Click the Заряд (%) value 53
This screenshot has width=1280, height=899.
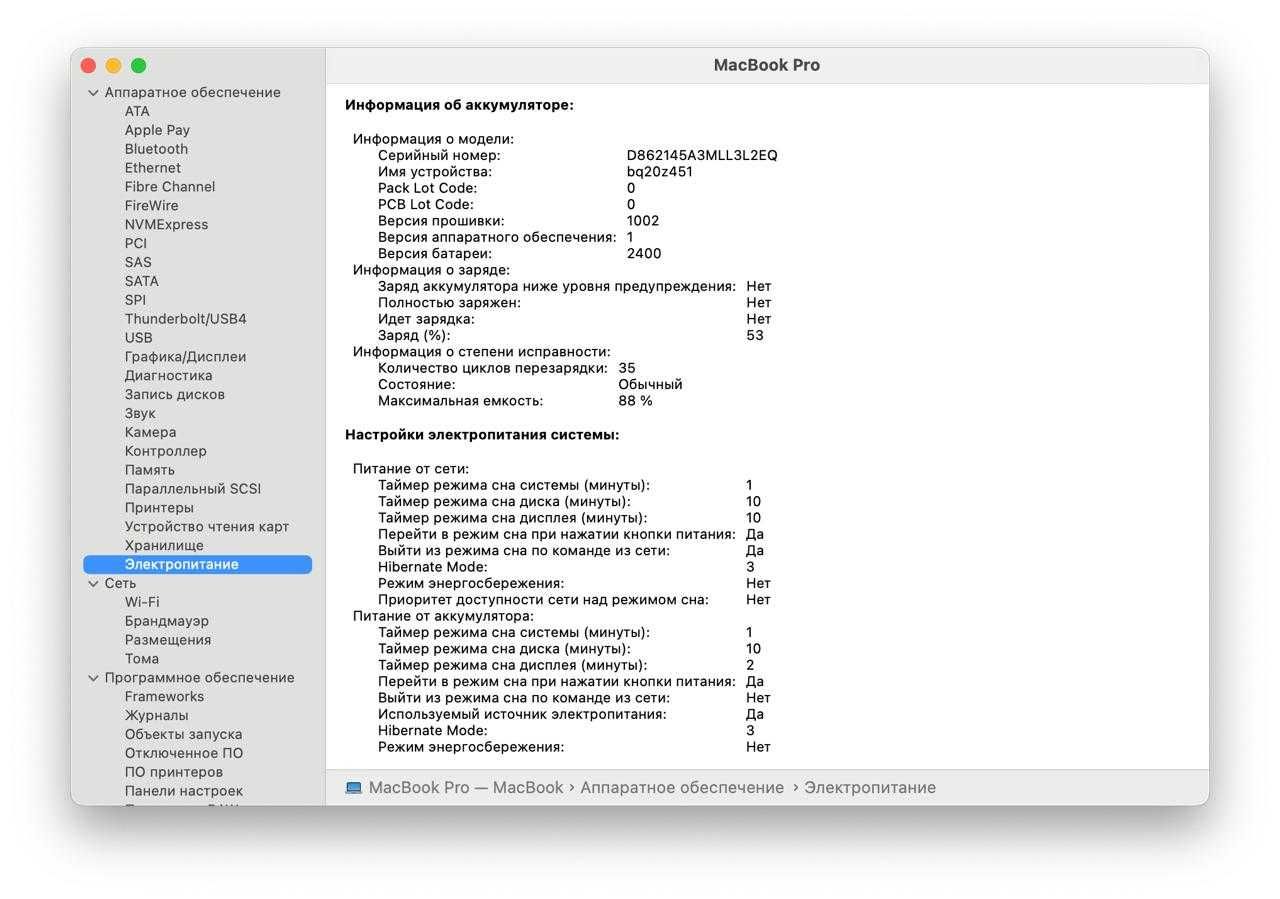tap(755, 336)
